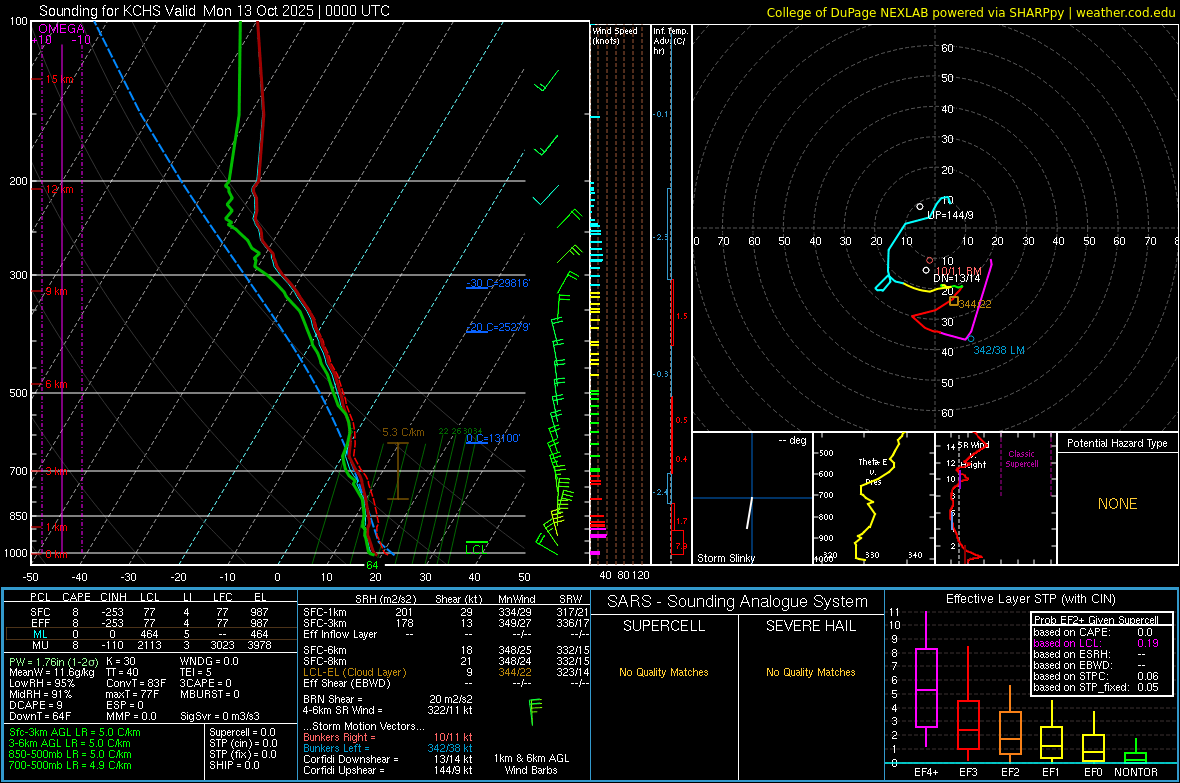Click the red 'Bunkers Right =' row
This screenshot has height=783, width=1180.
[388, 737]
